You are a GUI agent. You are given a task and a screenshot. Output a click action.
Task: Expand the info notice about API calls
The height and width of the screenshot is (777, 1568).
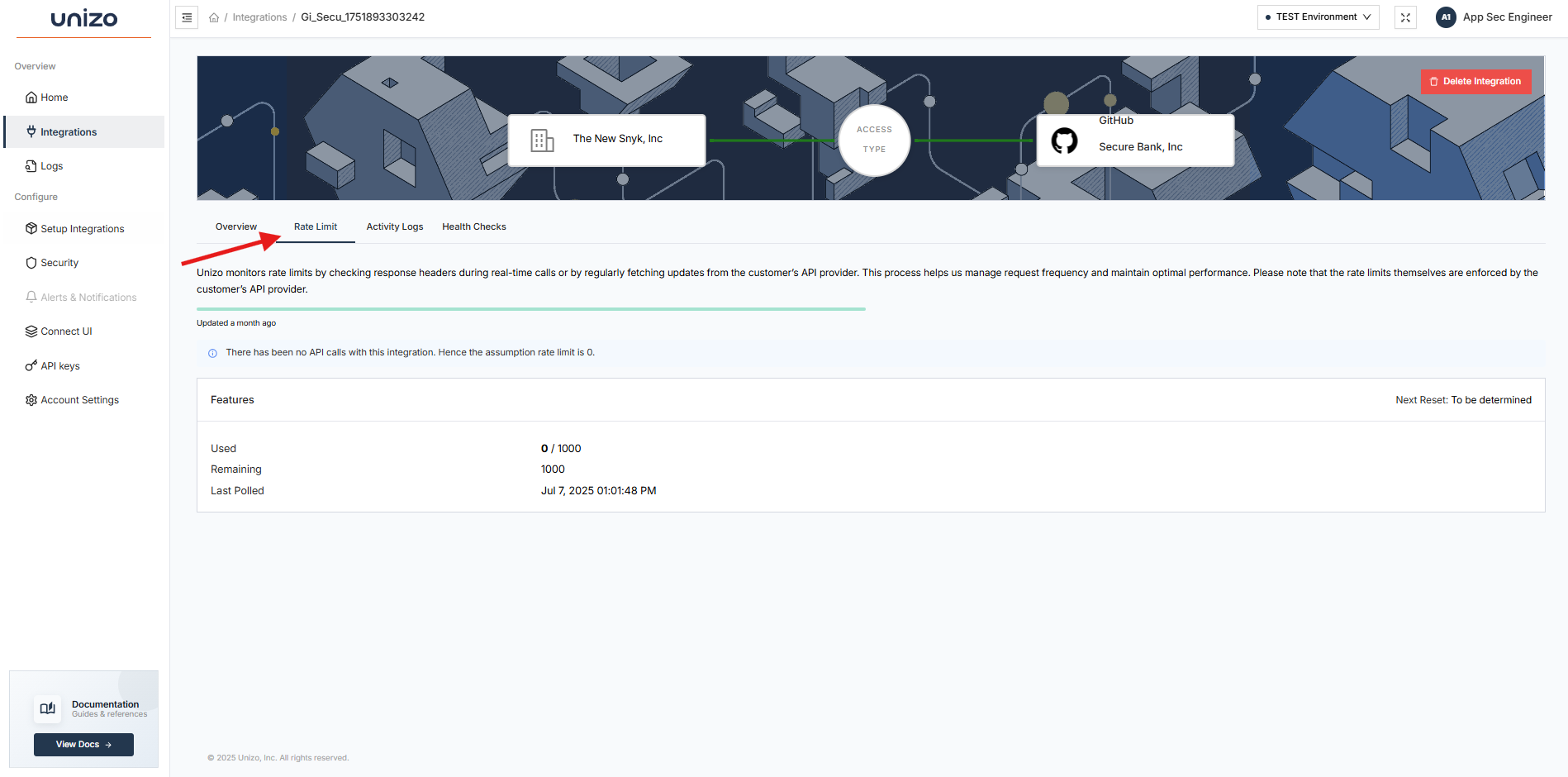213,353
